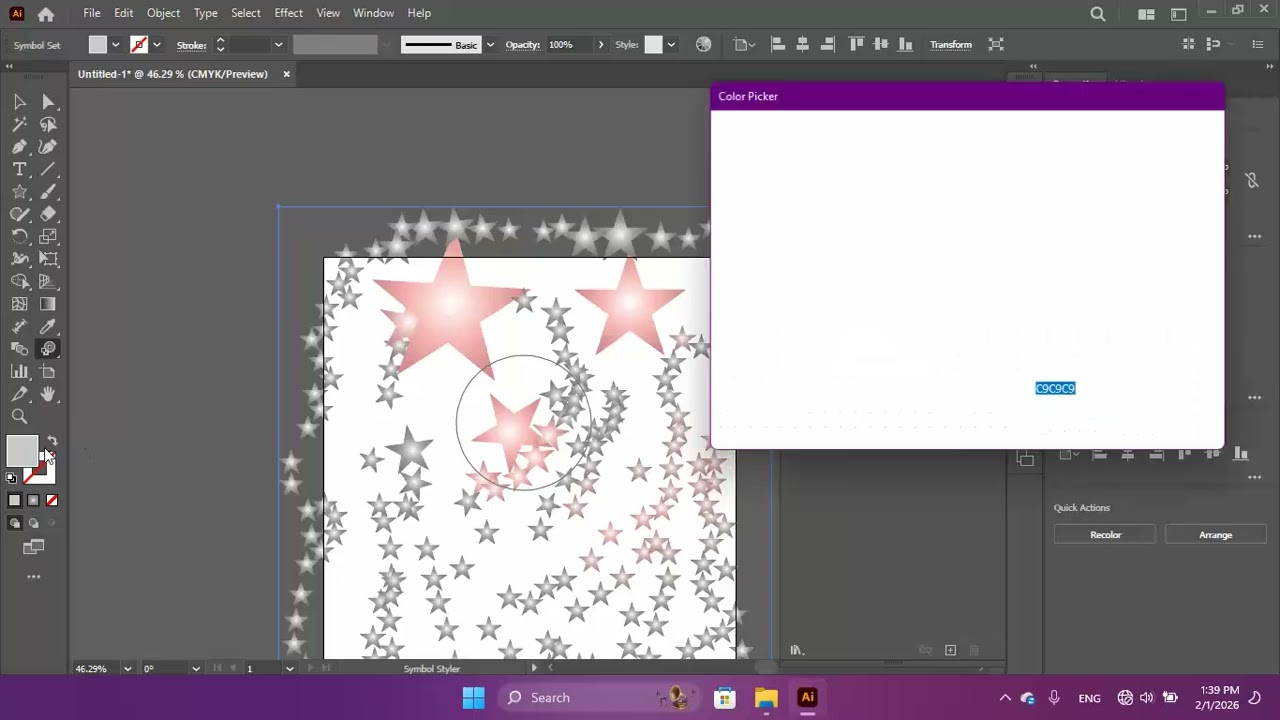
Task: Select the Paintbrush tool
Action: click(48, 192)
